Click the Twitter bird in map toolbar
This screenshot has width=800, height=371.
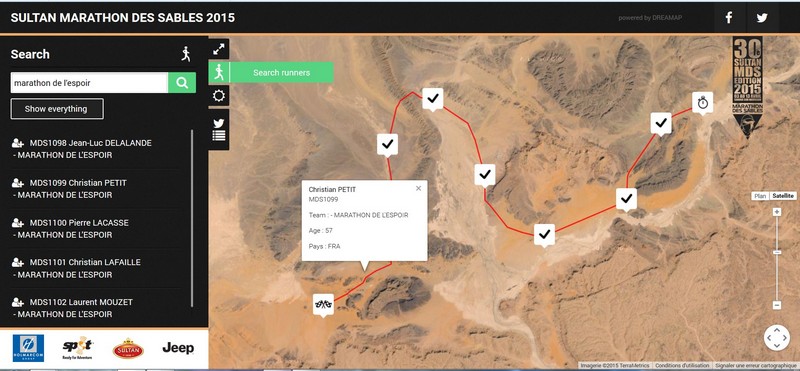pyautogui.click(x=219, y=123)
